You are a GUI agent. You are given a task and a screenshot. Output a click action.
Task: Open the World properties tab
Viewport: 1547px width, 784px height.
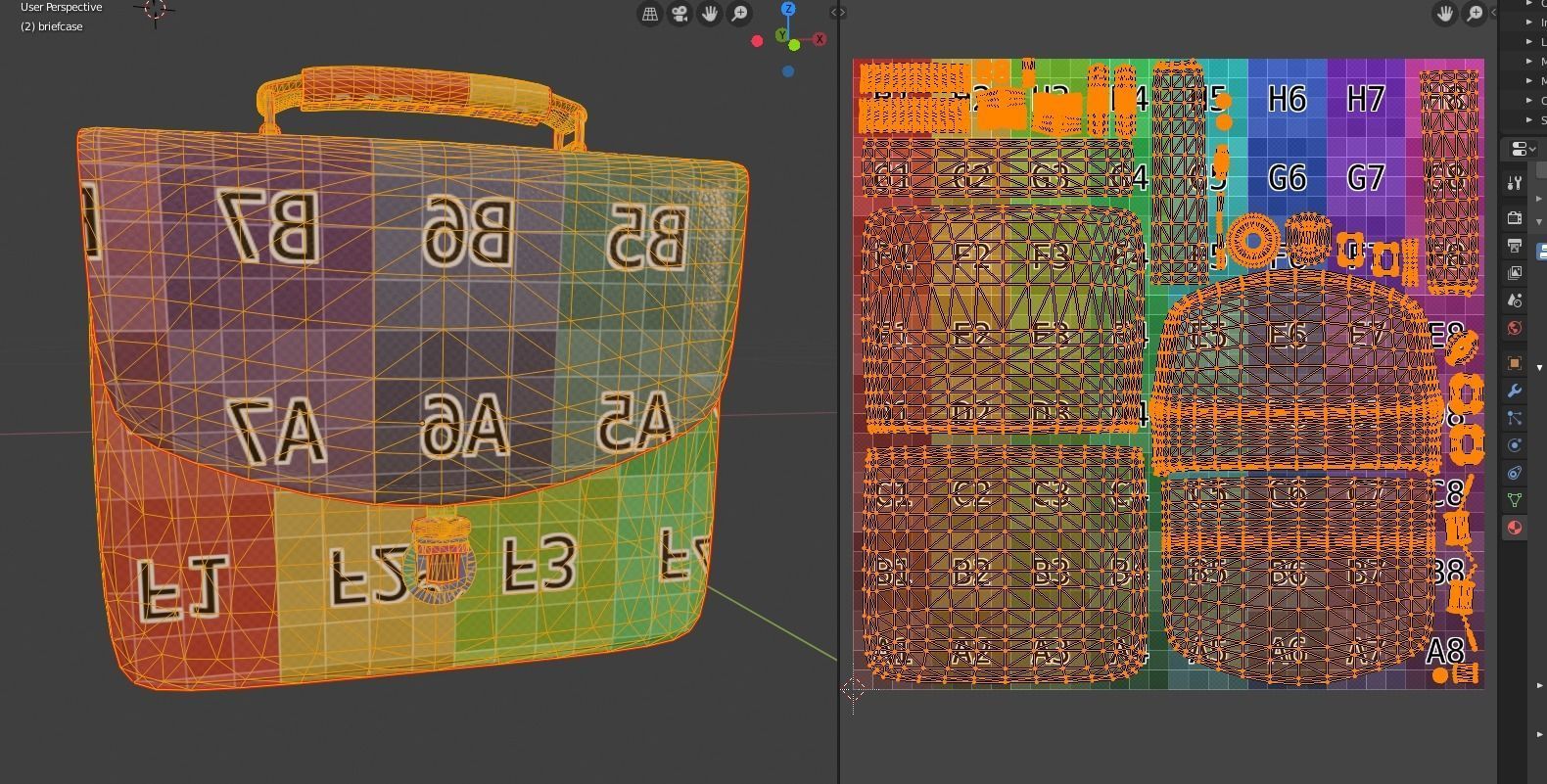click(1515, 328)
